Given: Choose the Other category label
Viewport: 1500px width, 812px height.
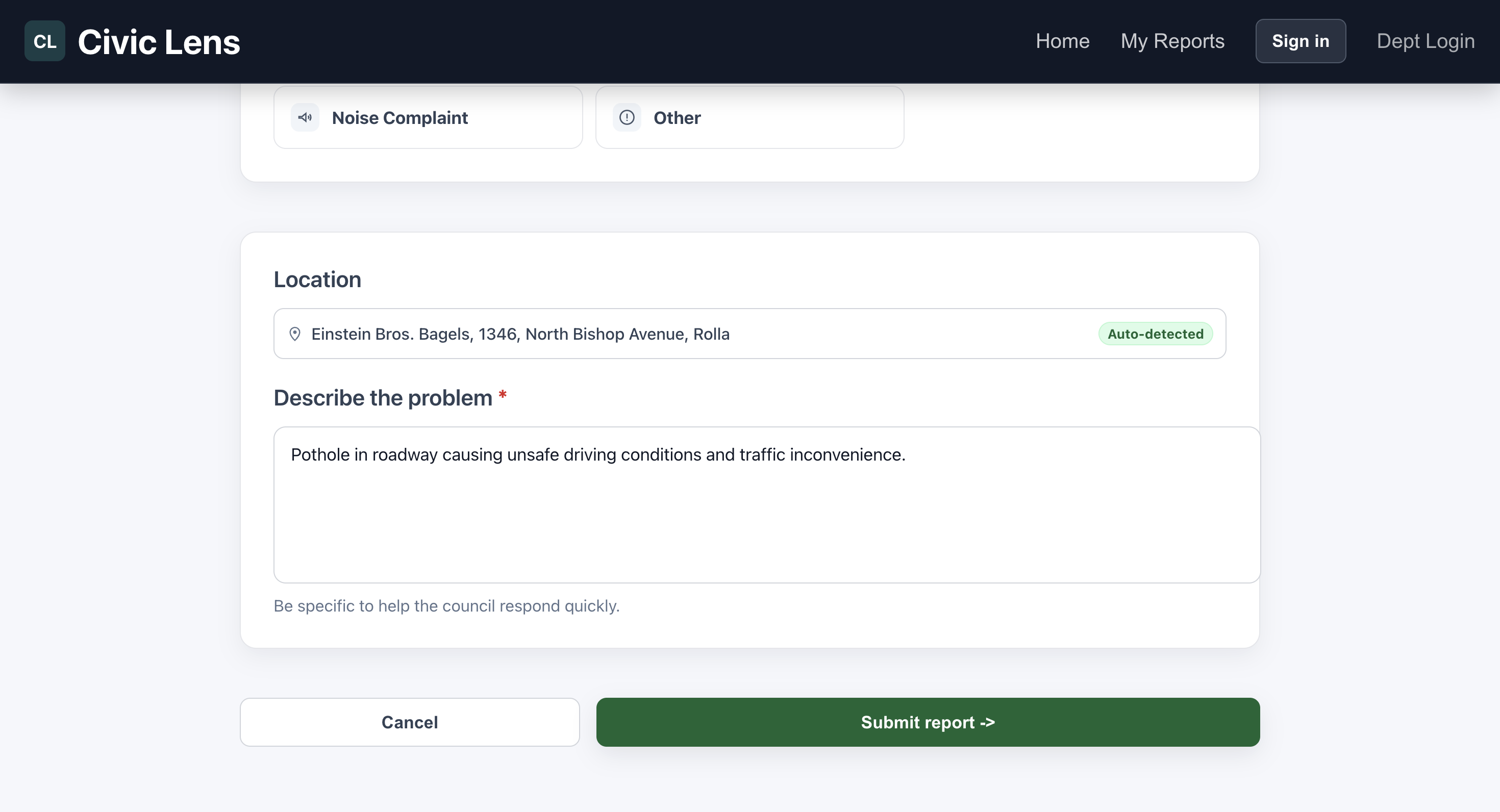Looking at the screenshot, I should tap(677, 118).
